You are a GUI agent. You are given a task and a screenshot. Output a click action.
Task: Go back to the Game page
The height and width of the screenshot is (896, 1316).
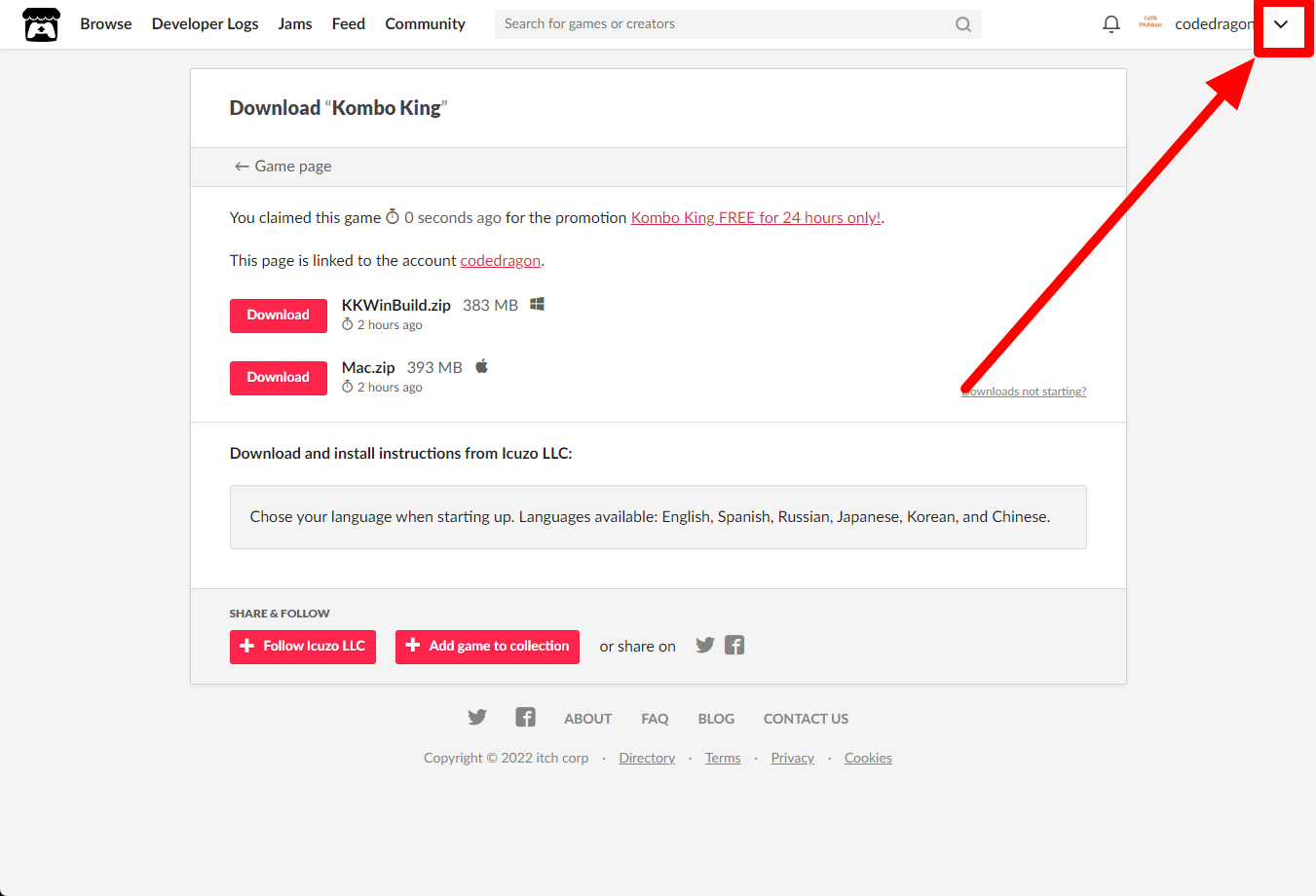pyautogui.click(x=282, y=167)
